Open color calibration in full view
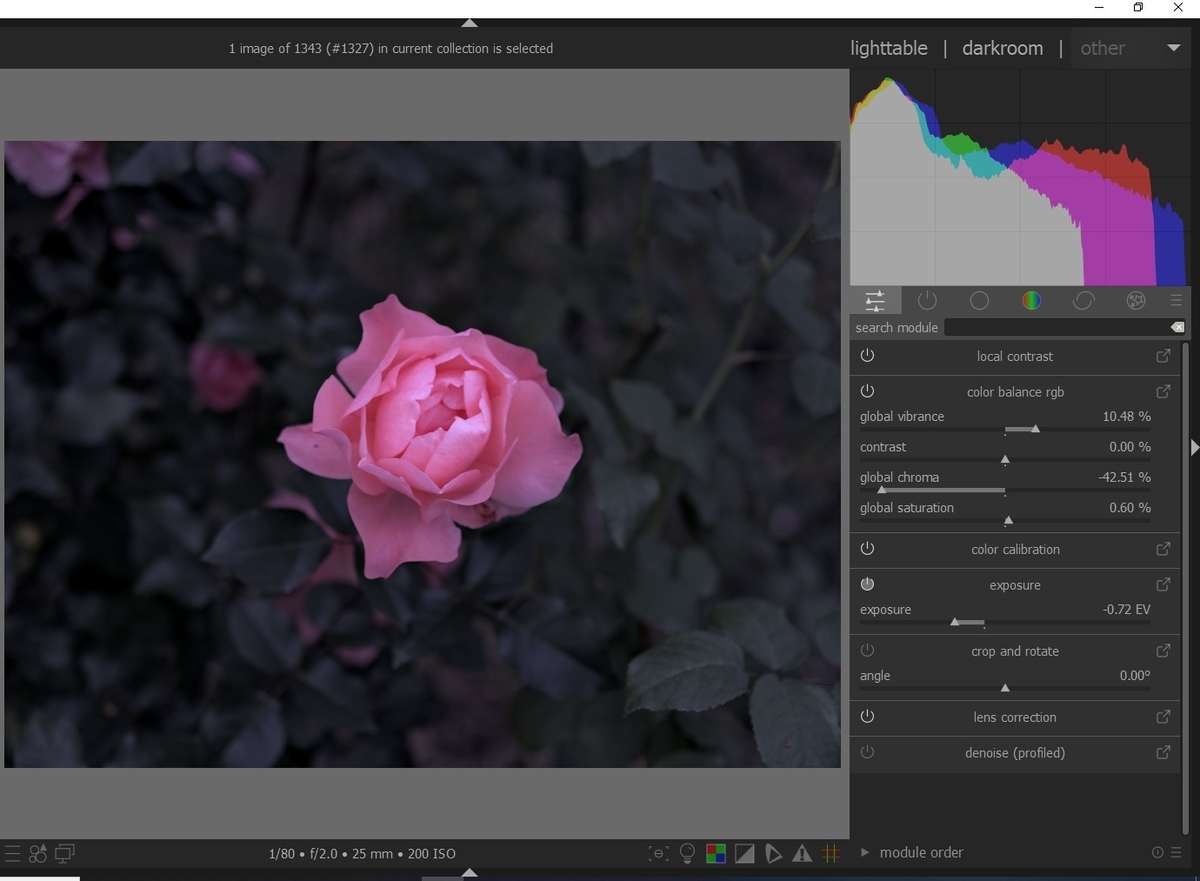 (x=1163, y=549)
